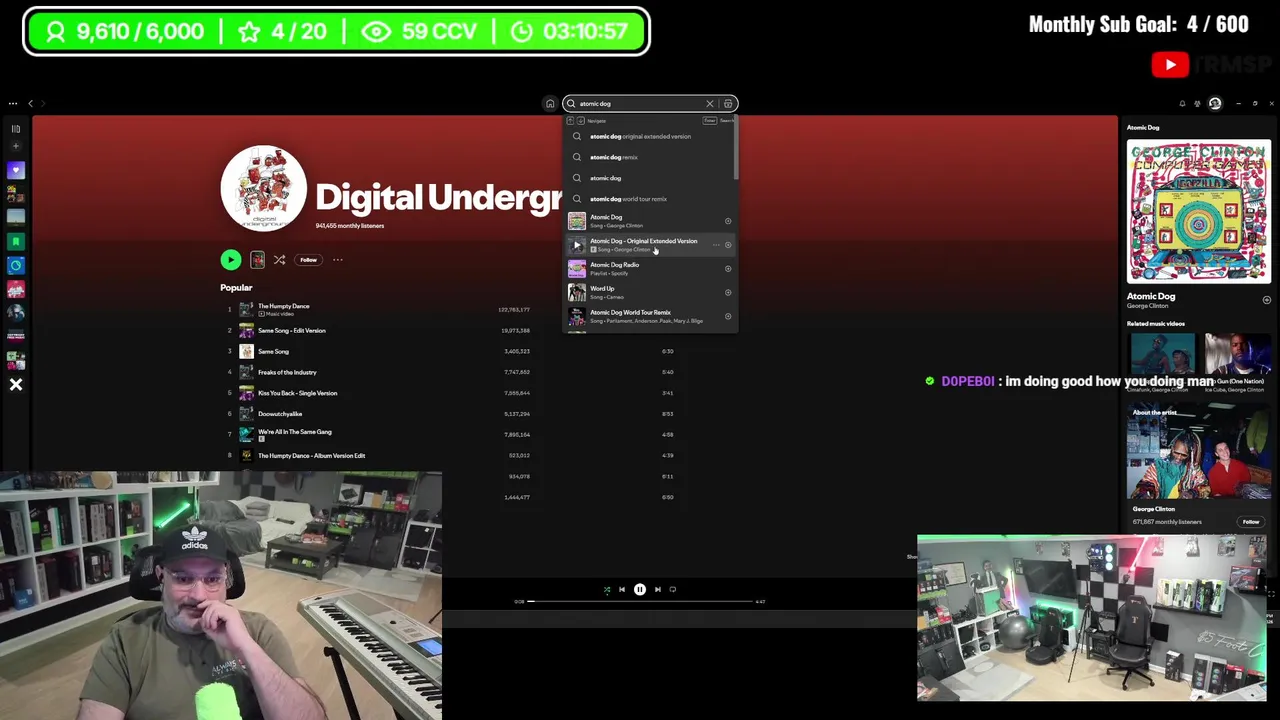This screenshot has height=720, width=1280.
Task: Open the Friend Activity icon
Action: tap(1198, 103)
